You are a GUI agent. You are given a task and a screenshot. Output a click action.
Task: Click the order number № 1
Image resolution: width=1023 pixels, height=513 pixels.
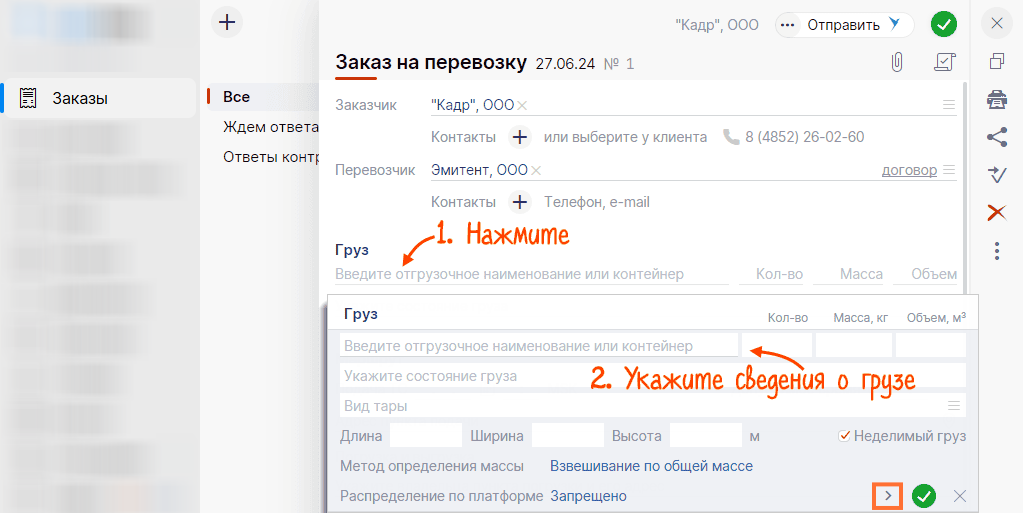(x=619, y=64)
